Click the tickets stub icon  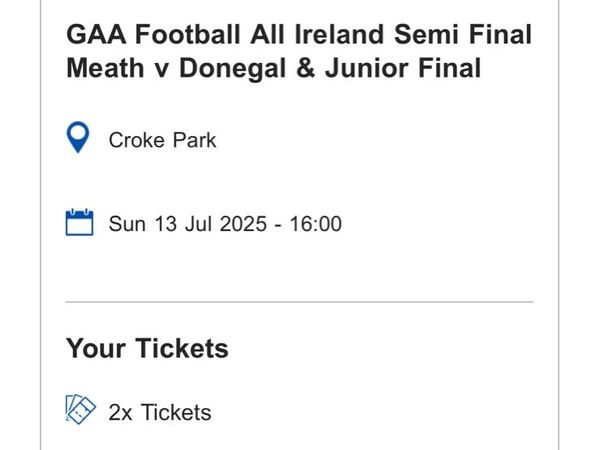(x=80, y=409)
